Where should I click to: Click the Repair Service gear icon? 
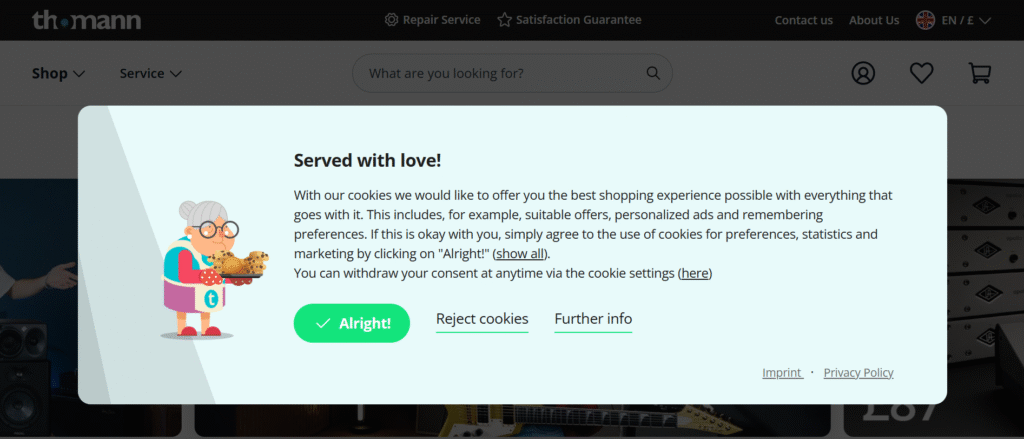pos(391,20)
